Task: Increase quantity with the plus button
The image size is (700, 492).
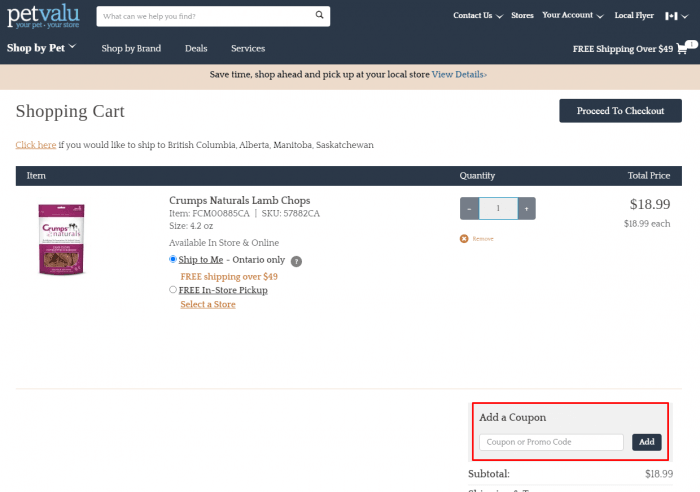Action: [x=527, y=208]
